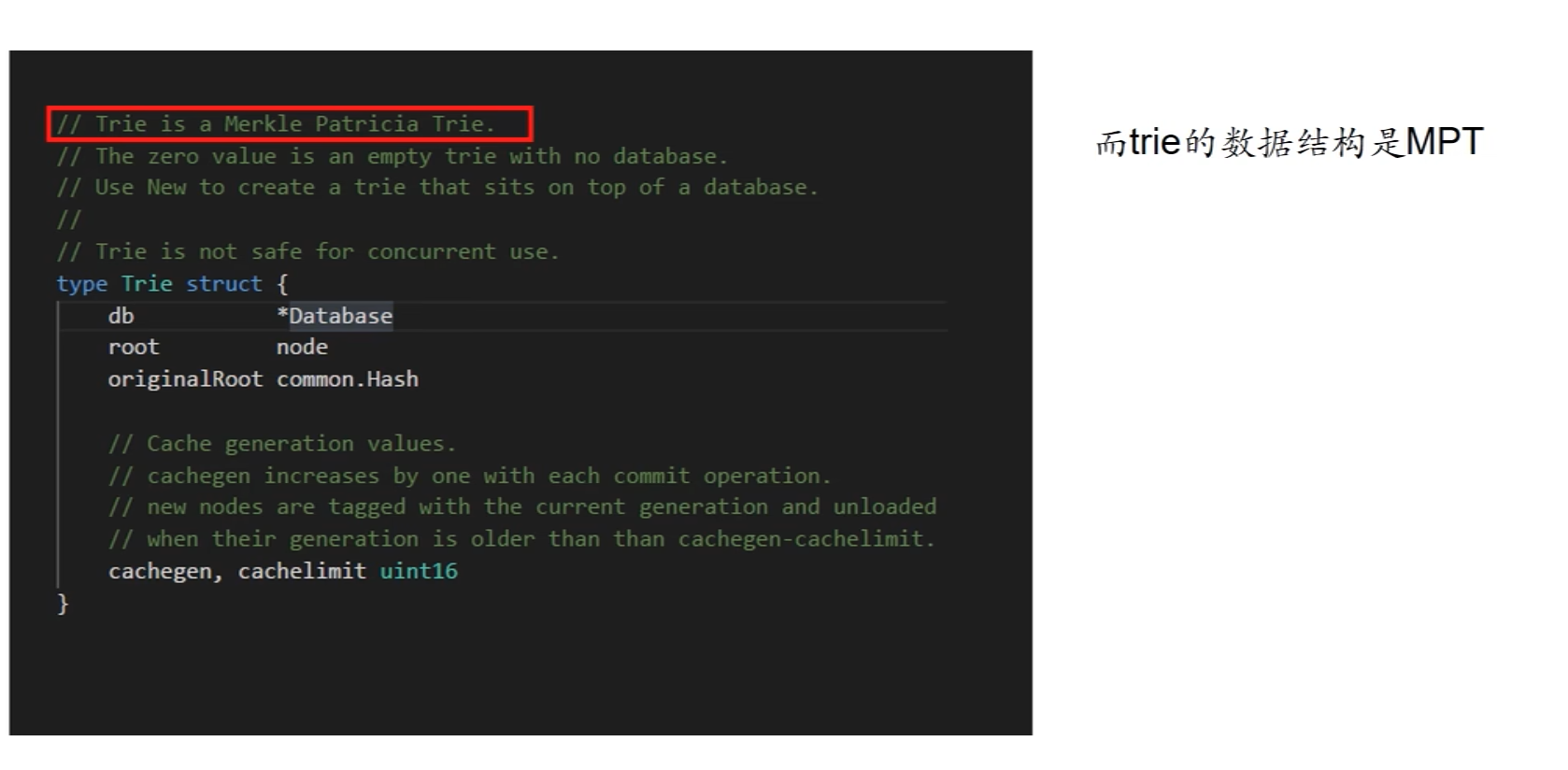Image resolution: width=1568 pixels, height=770 pixels.
Task: Click the 'uint16' type keyword
Action: 419,571
